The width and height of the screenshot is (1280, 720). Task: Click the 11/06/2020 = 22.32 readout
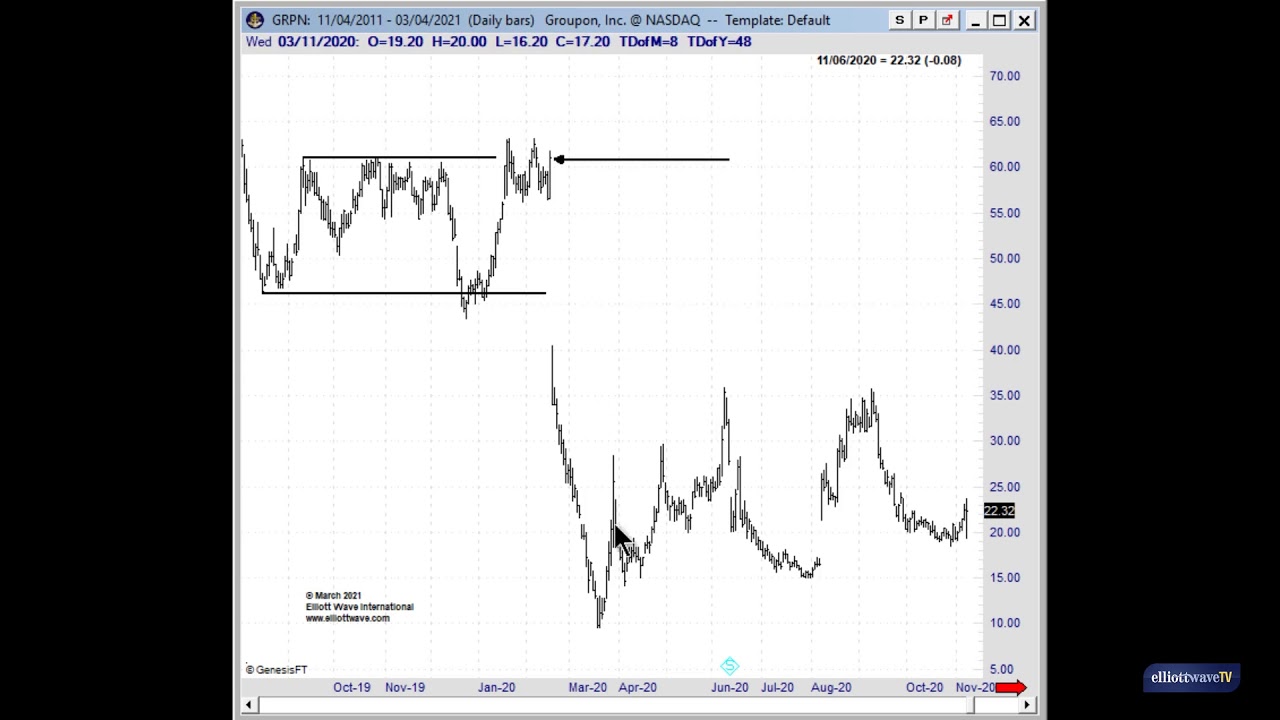[889, 60]
